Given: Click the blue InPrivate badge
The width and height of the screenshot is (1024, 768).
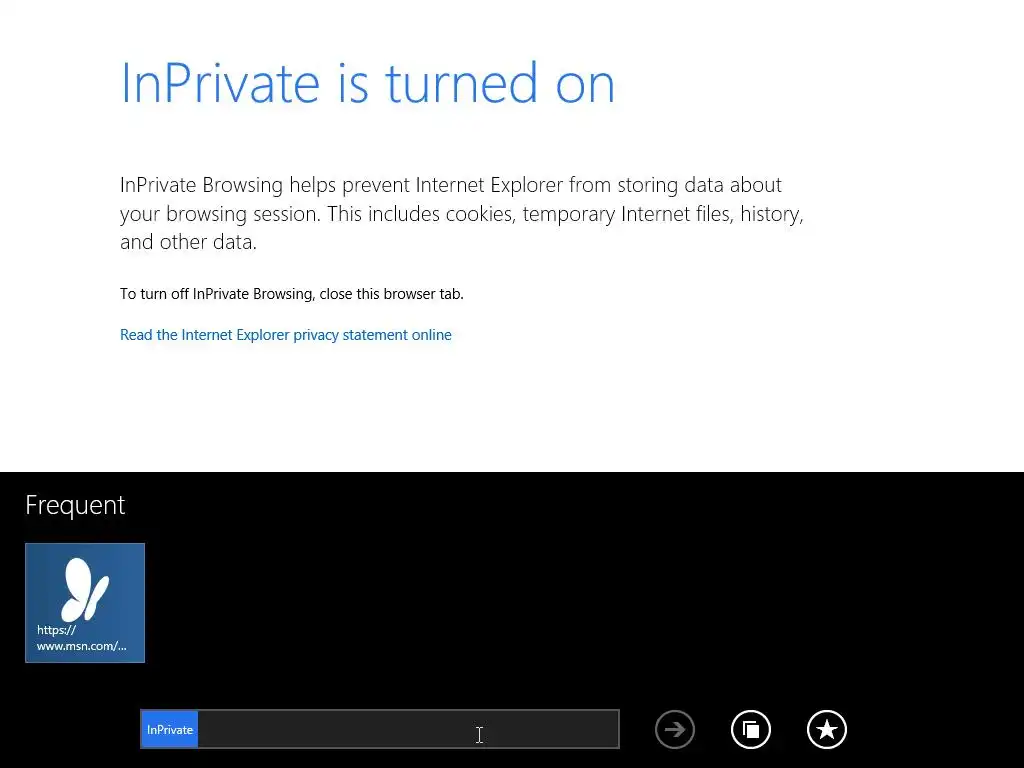Looking at the screenshot, I should point(170,729).
